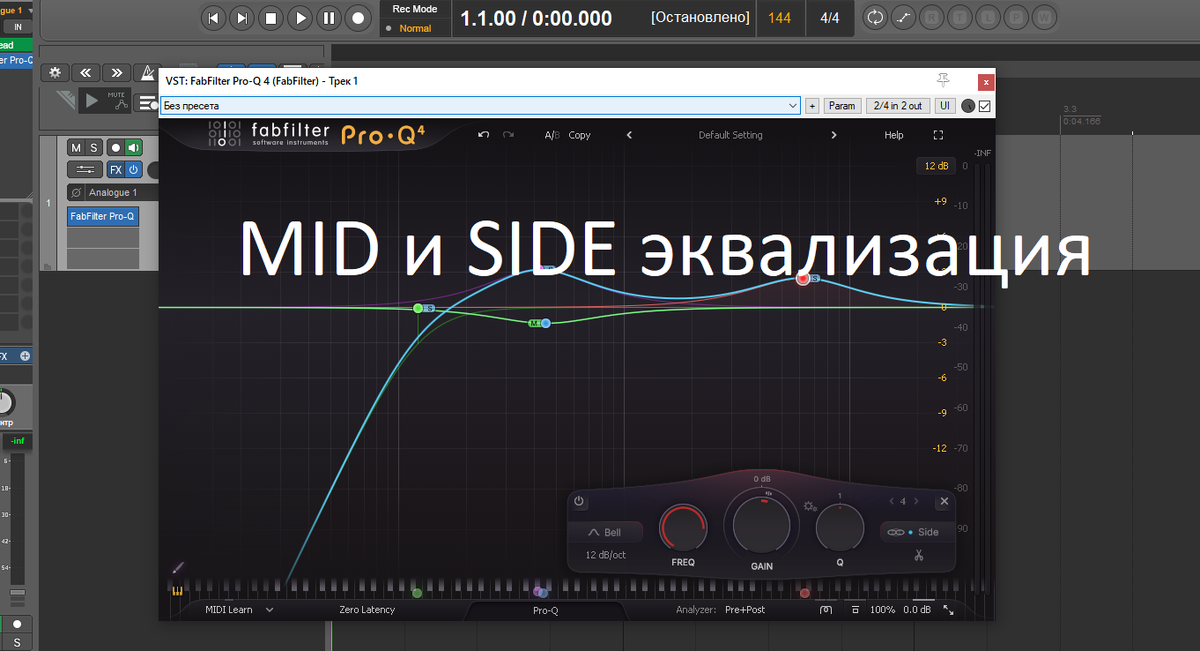Image resolution: width=1200 pixels, height=651 pixels.
Task: Toggle Track 1 input monitoring speaker
Action: pos(134,147)
